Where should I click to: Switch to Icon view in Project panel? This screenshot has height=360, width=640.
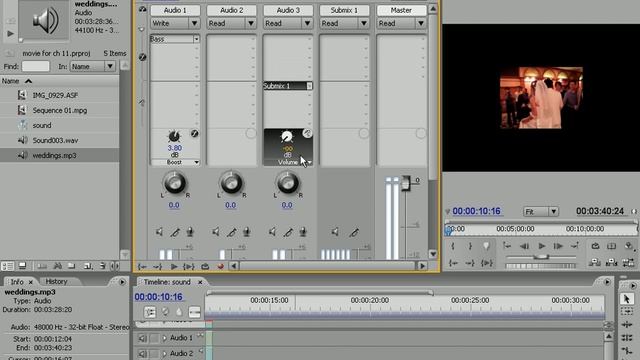tap(22, 266)
